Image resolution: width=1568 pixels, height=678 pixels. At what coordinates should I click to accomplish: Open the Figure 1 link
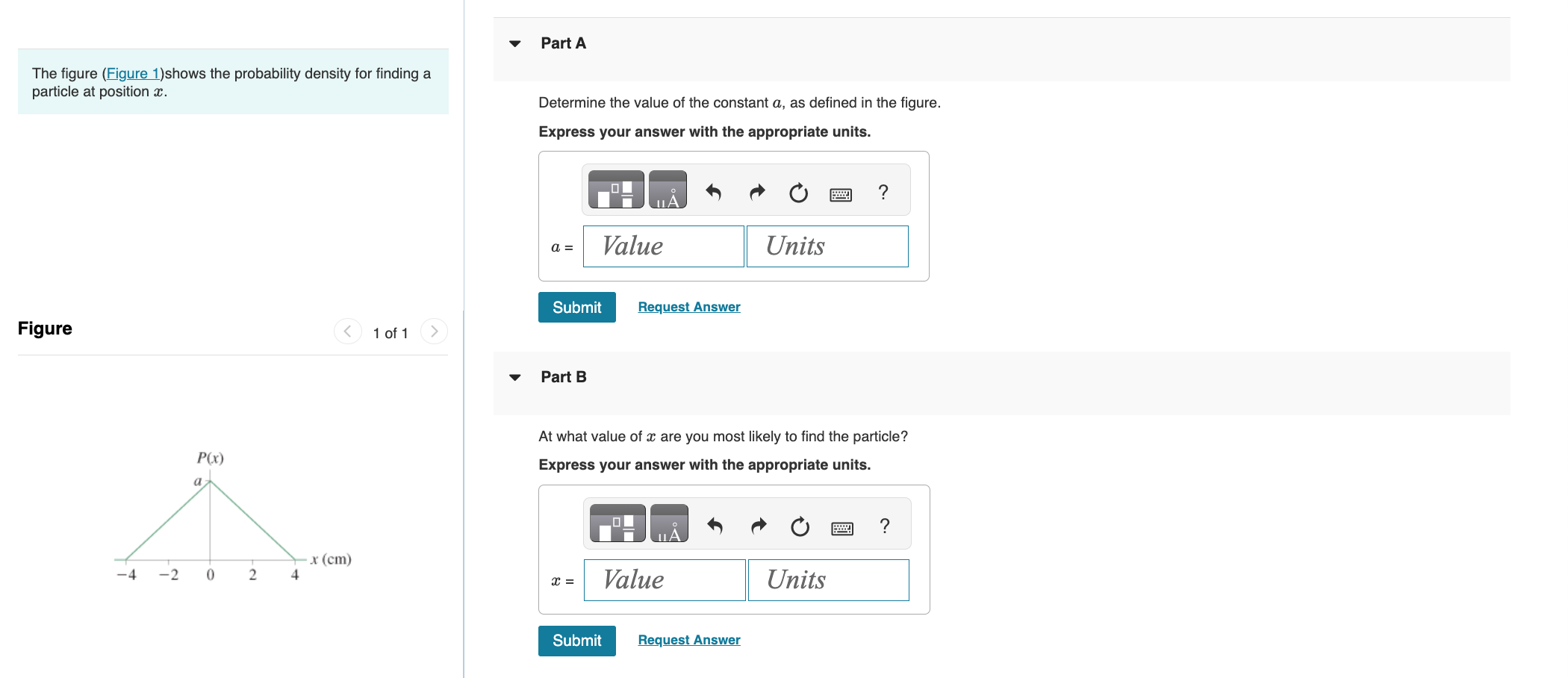(x=132, y=73)
